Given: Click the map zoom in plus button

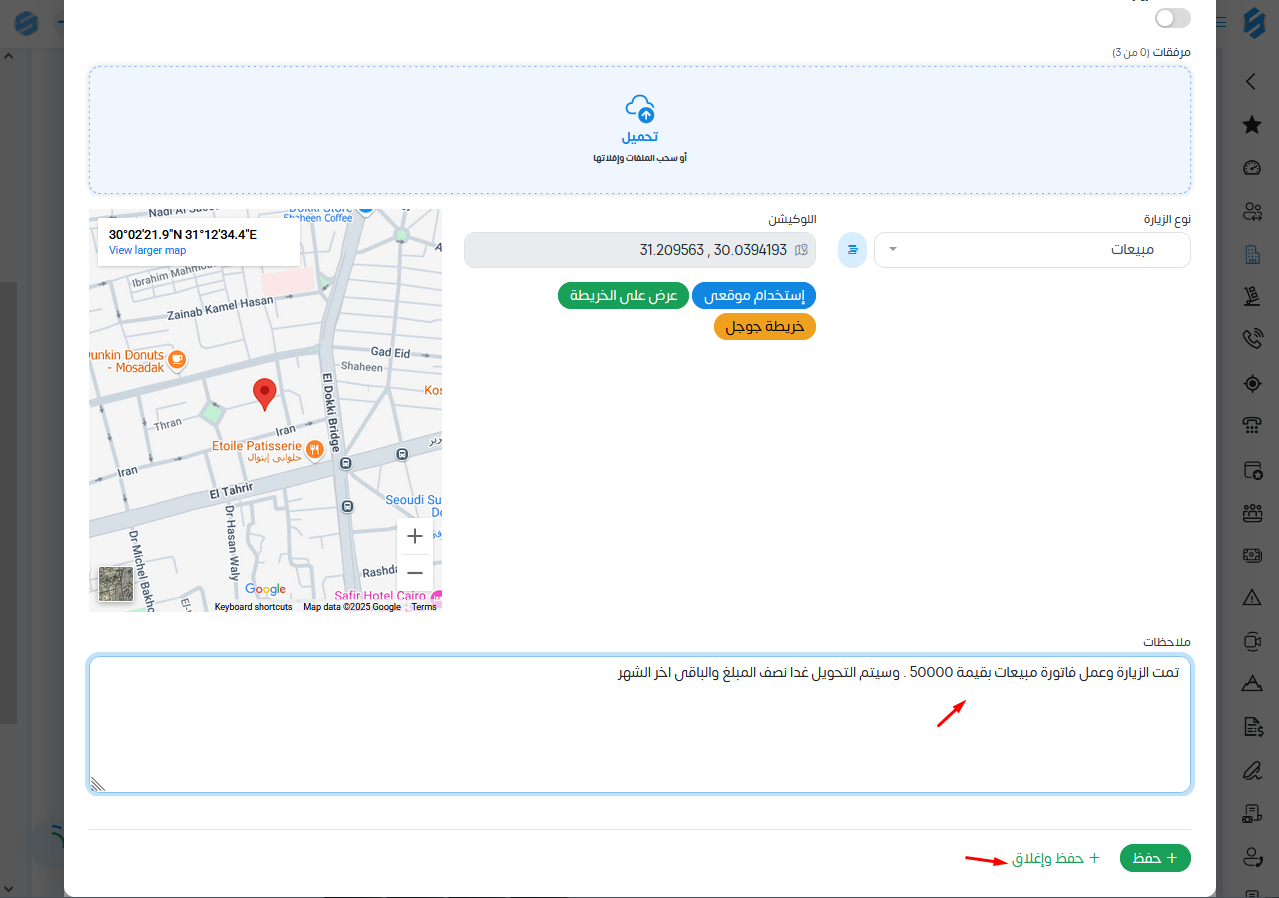Looking at the screenshot, I should click(415, 536).
